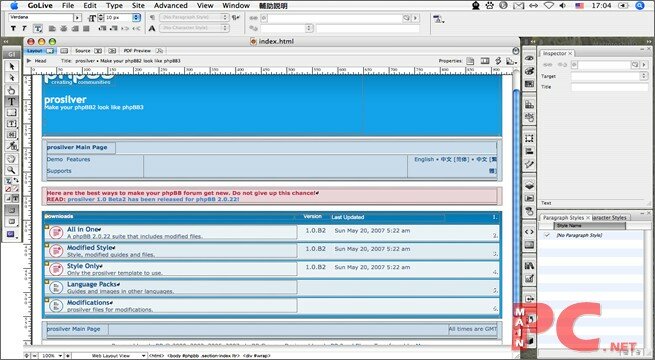Click the right align text icon
Image resolution: width=655 pixels, height=360 pixels.
point(75,28)
